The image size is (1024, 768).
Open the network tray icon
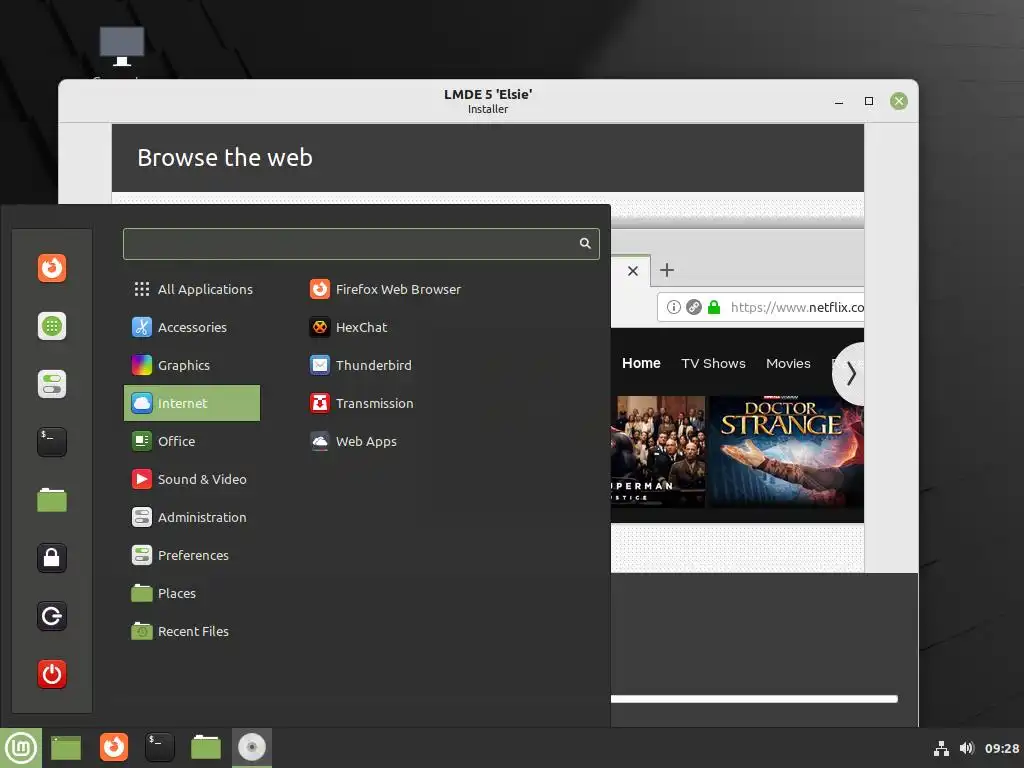[x=941, y=748]
